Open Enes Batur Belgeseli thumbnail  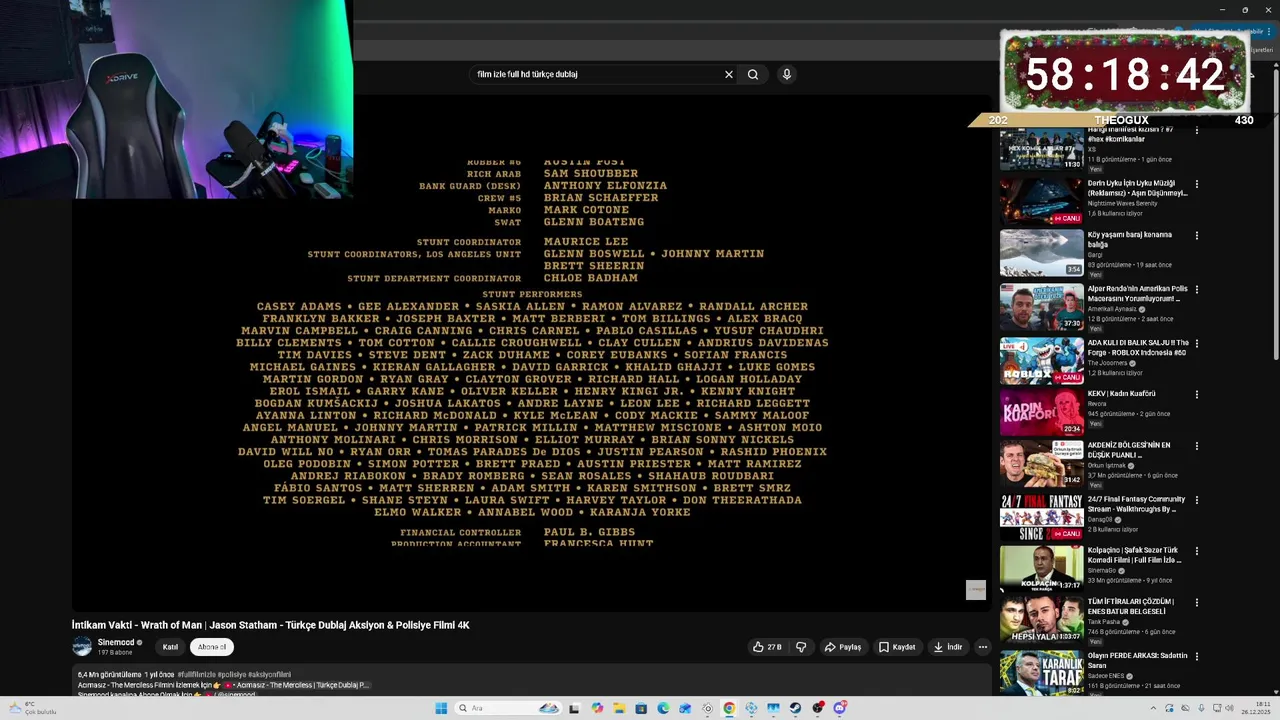click(x=1041, y=620)
